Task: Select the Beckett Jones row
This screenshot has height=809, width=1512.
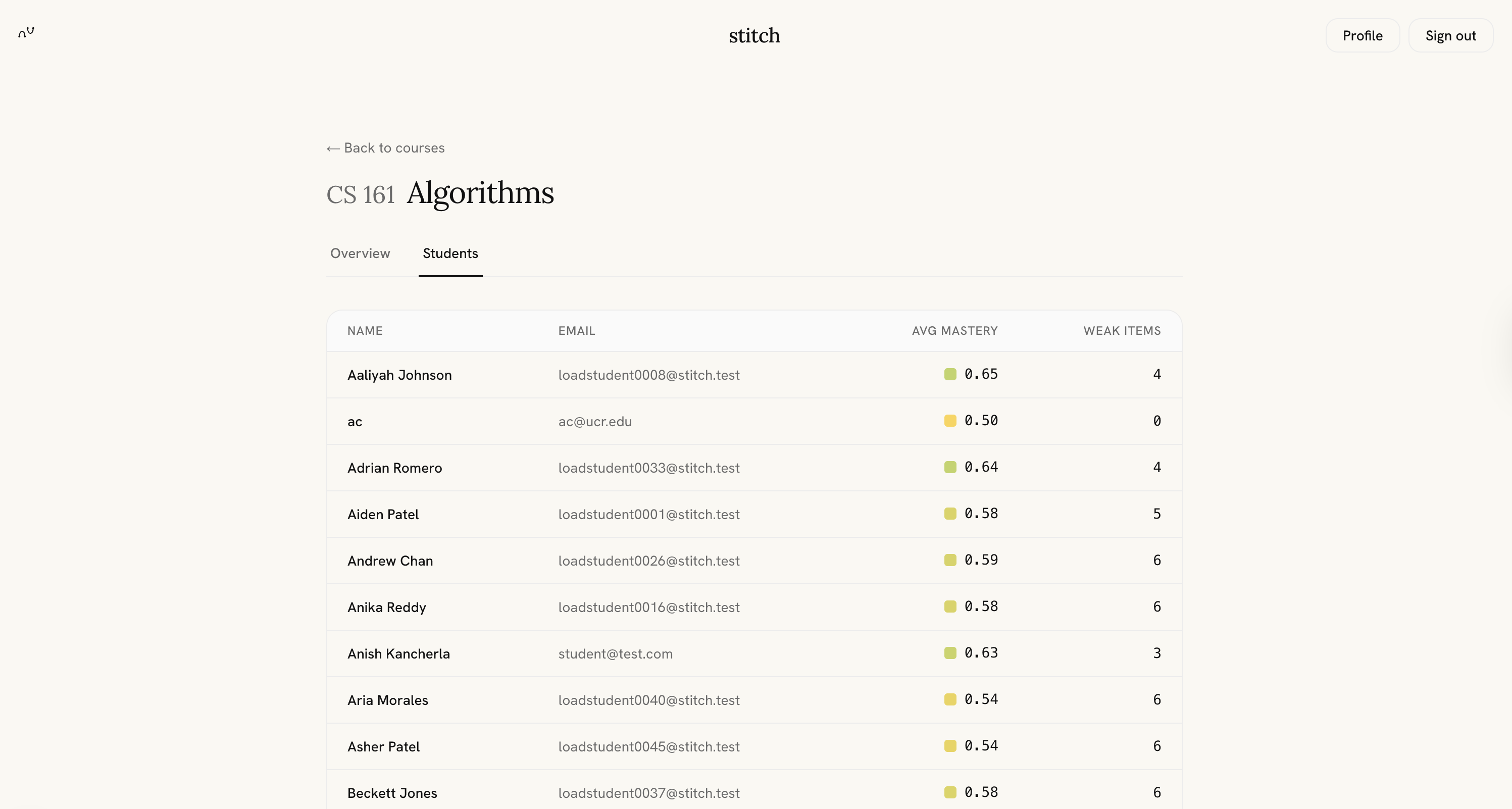Action: click(392, 792)
